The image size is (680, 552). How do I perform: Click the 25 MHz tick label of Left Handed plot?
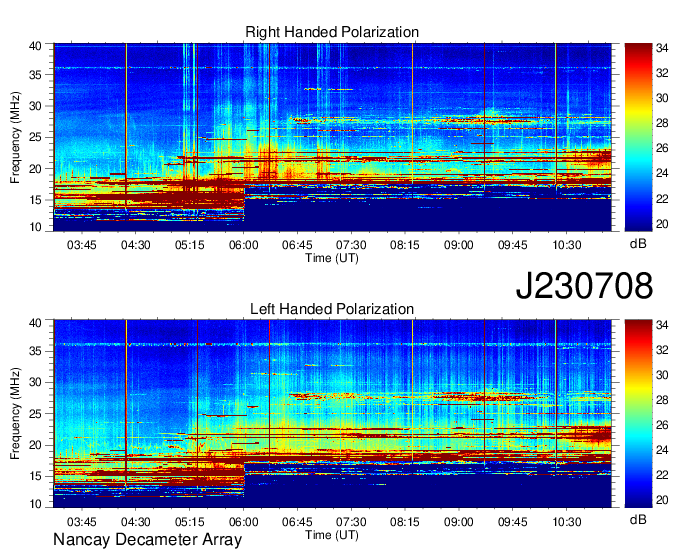click(x=35, y=414)
